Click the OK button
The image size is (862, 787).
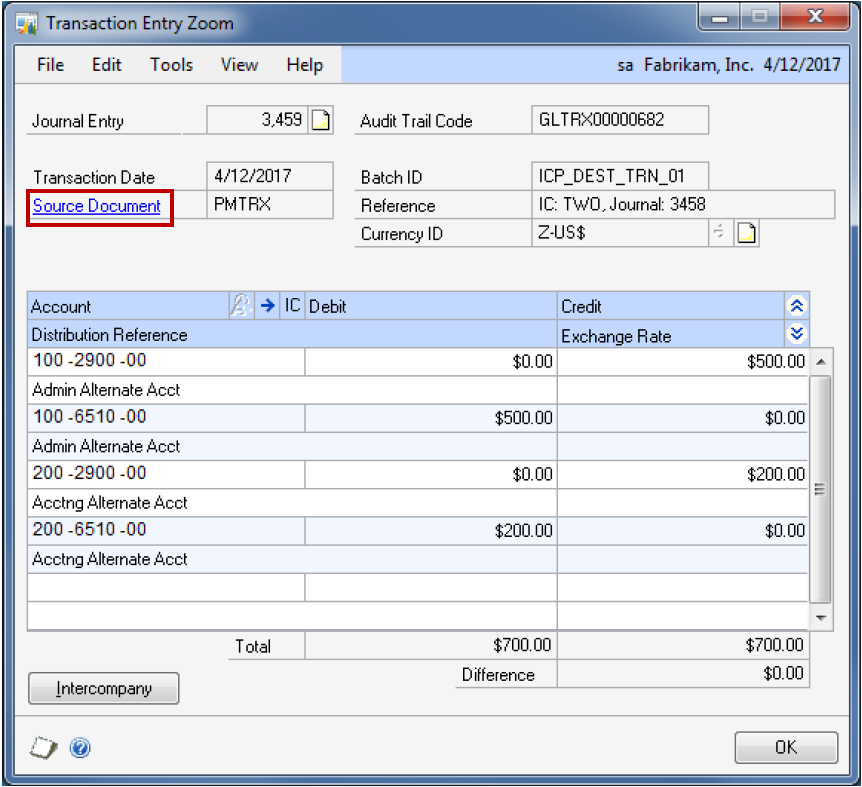[786, 747]
